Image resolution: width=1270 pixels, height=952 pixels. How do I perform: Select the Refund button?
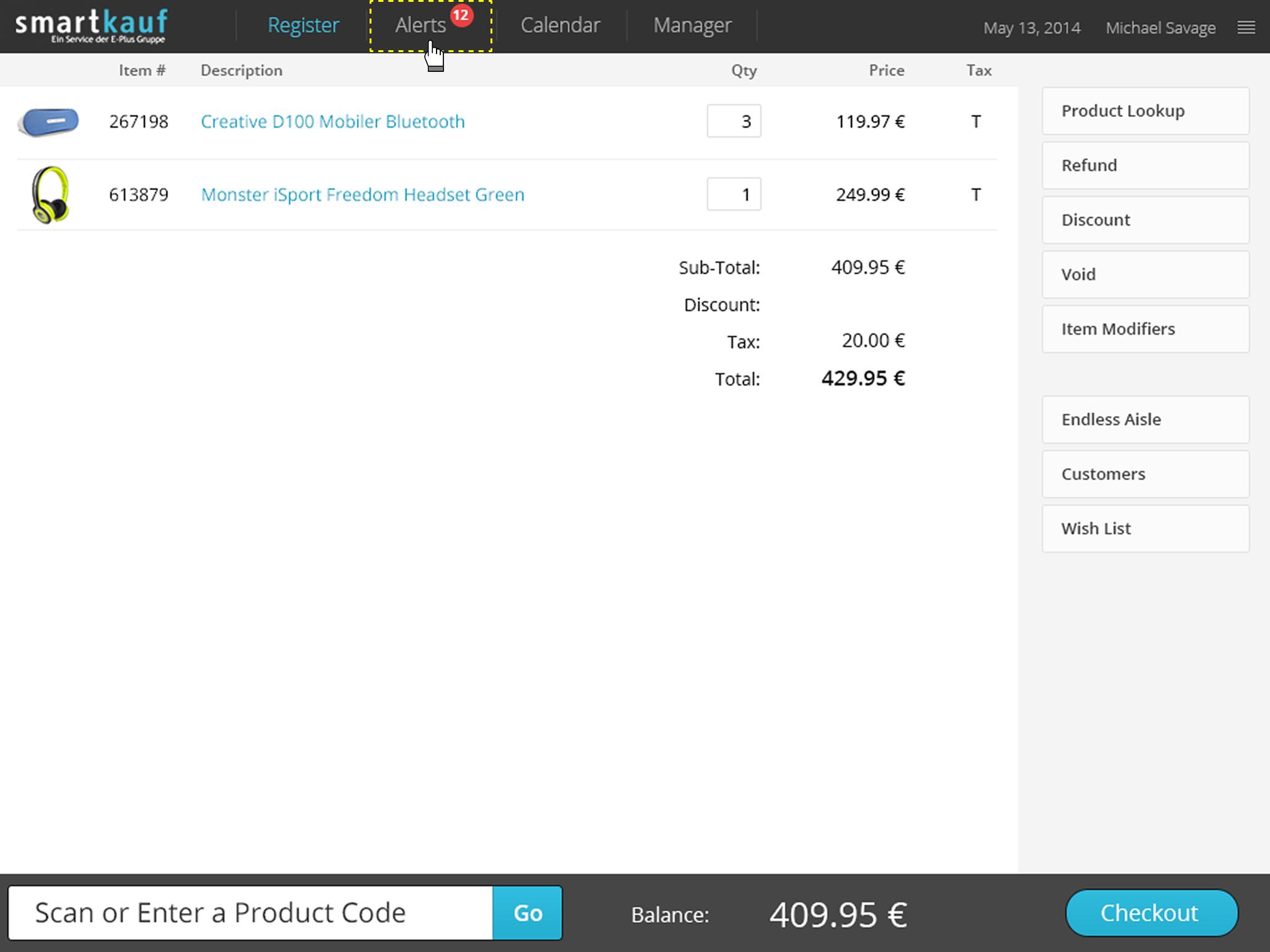(x=1145, y=165)
